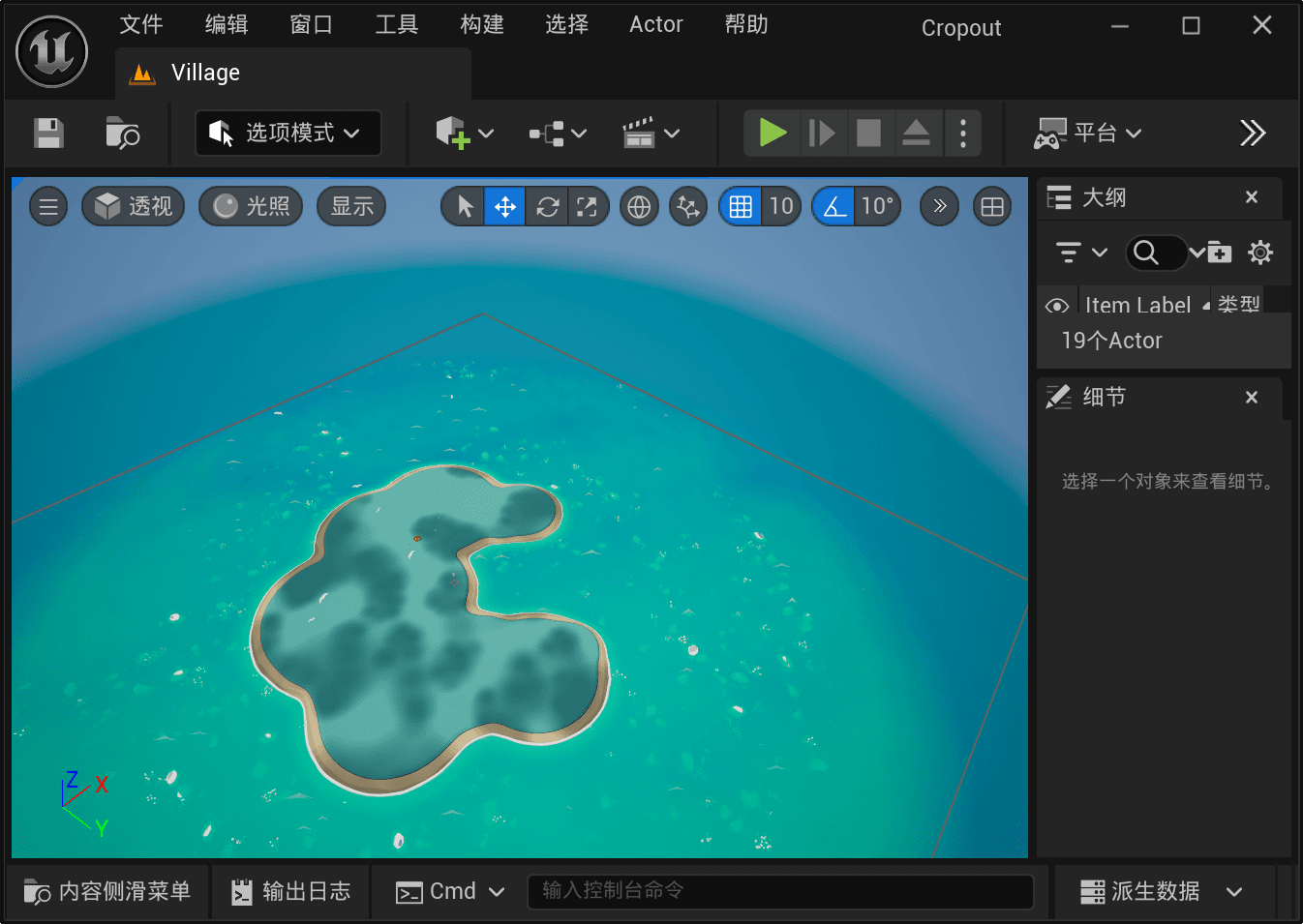The height and width of the screenshot is (924, 1303).
Task: Select the Village level tab
Action: pos(292,74)
